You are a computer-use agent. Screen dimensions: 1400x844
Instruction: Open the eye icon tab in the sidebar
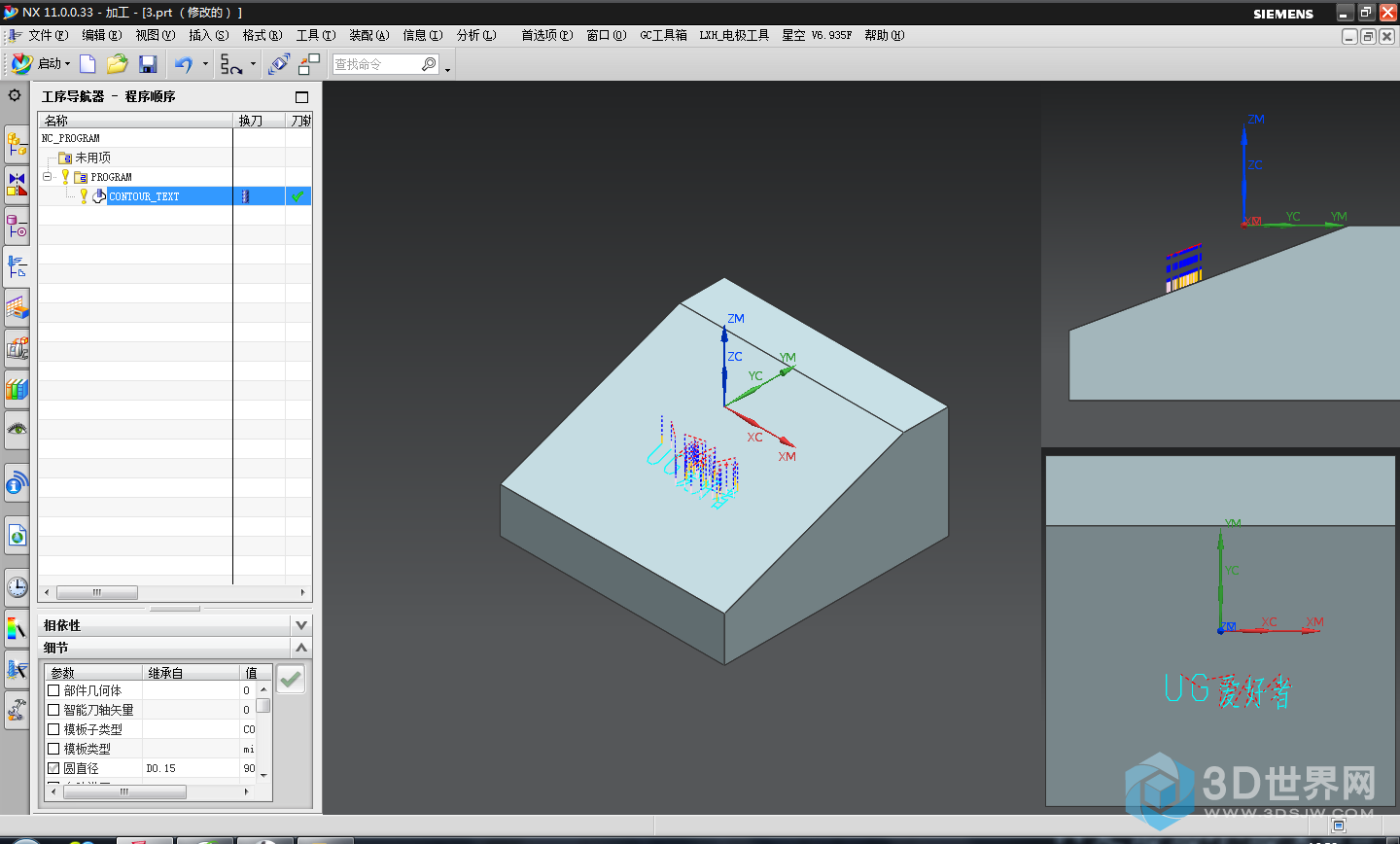click(17, 430)
